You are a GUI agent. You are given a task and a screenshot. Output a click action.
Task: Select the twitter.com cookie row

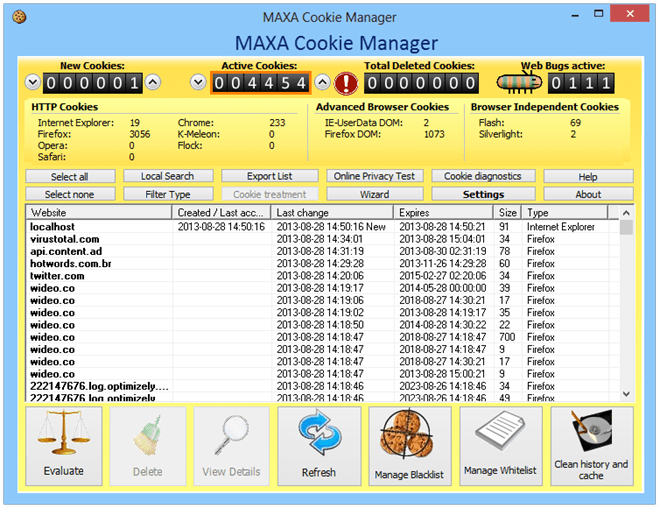(x=322, y=276)
